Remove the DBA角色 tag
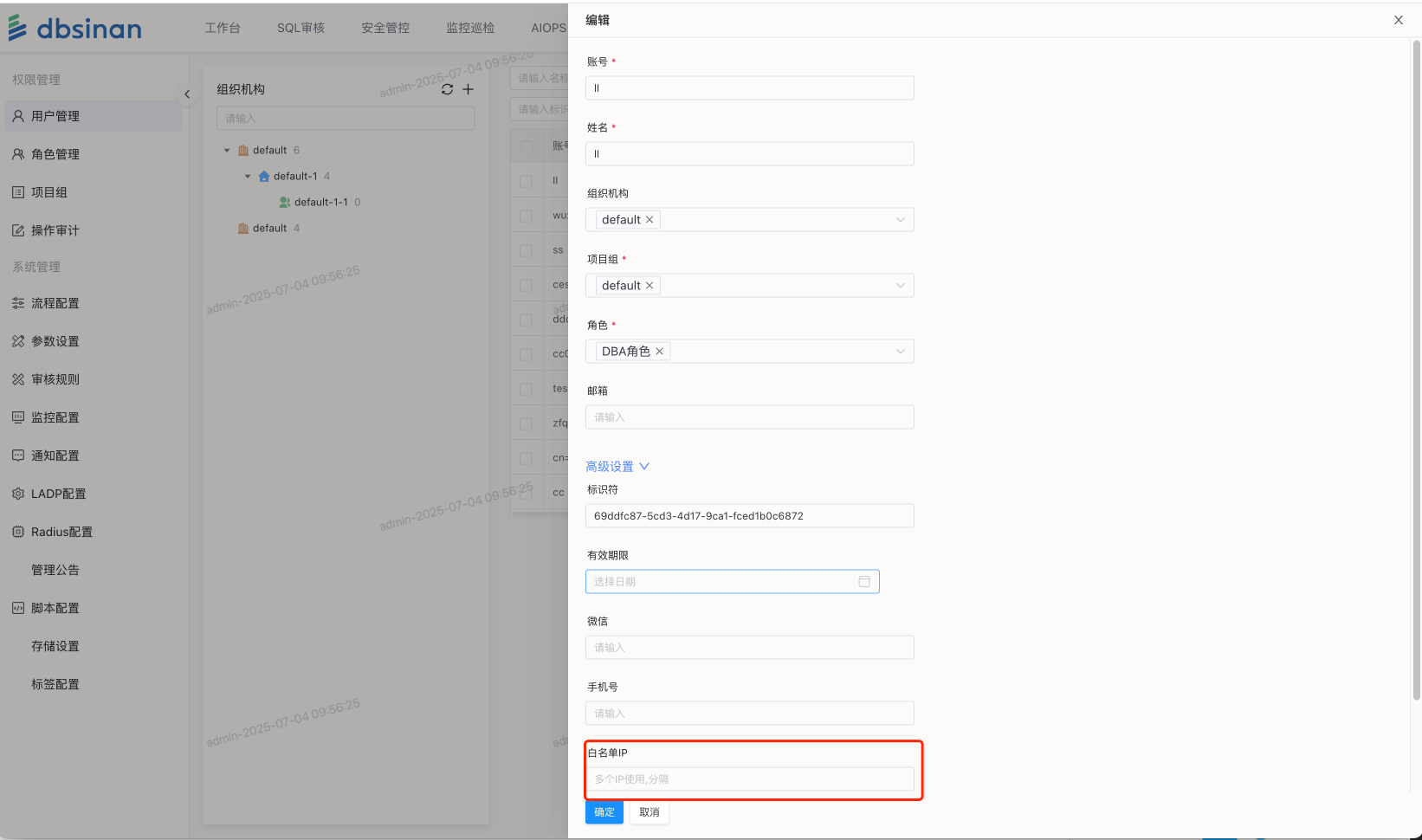The image size is (1422, 840). click(x=660, y=352)
